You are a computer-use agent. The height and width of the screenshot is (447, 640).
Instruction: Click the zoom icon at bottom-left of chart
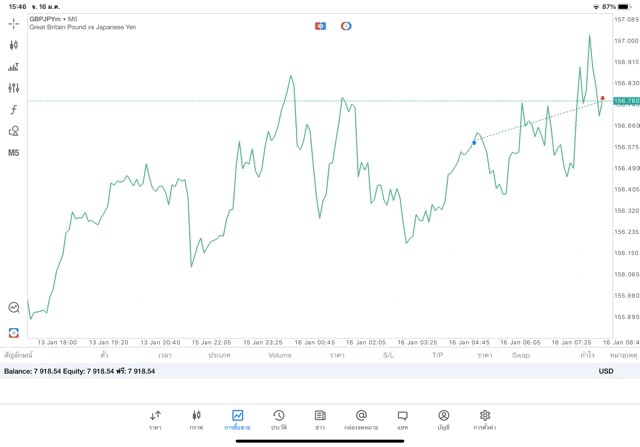(x=14, y=308)
